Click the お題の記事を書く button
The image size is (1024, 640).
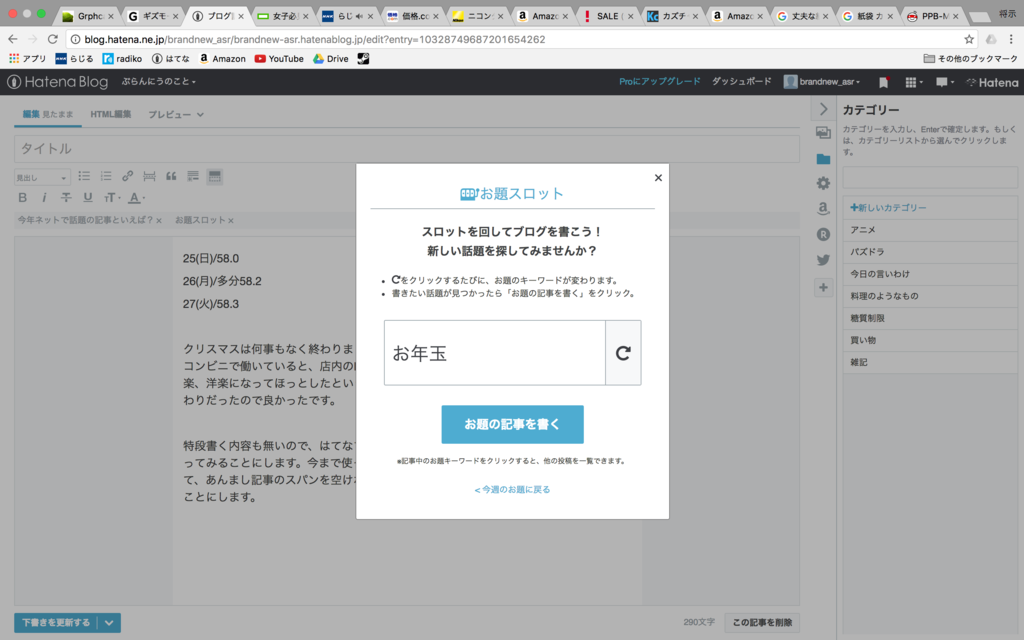pos(512,424)
